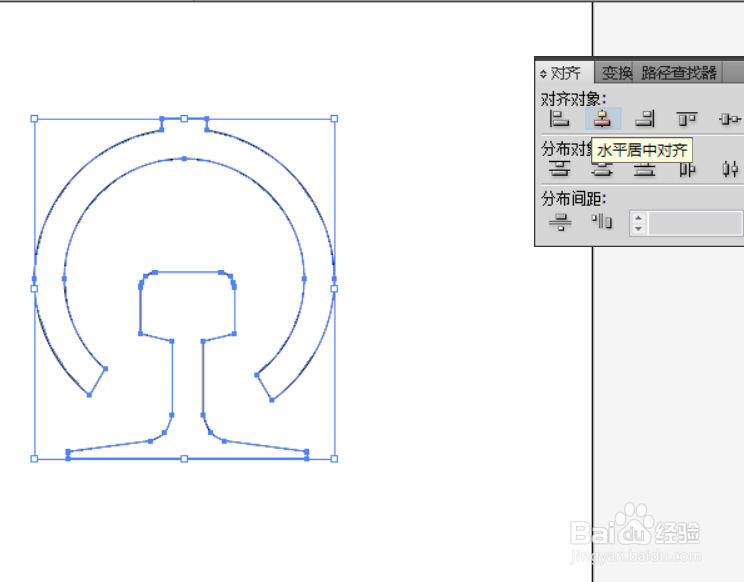
Task: Click the vertical distribute bottom icon
Action: pyautogui.click(x=645, y=169)
